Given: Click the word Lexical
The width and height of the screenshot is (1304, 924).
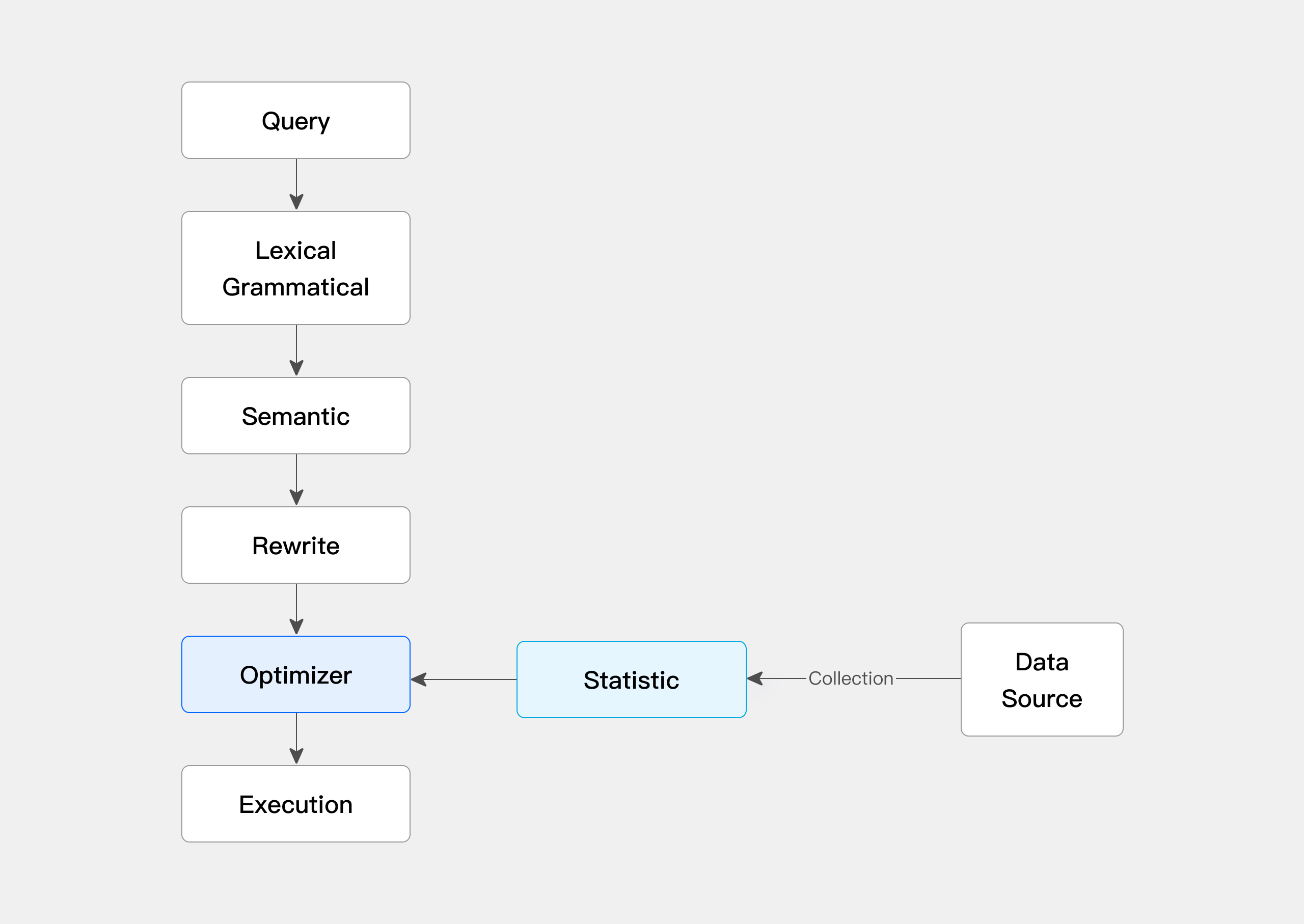Looking at the screenshot, I should (296, 250).
